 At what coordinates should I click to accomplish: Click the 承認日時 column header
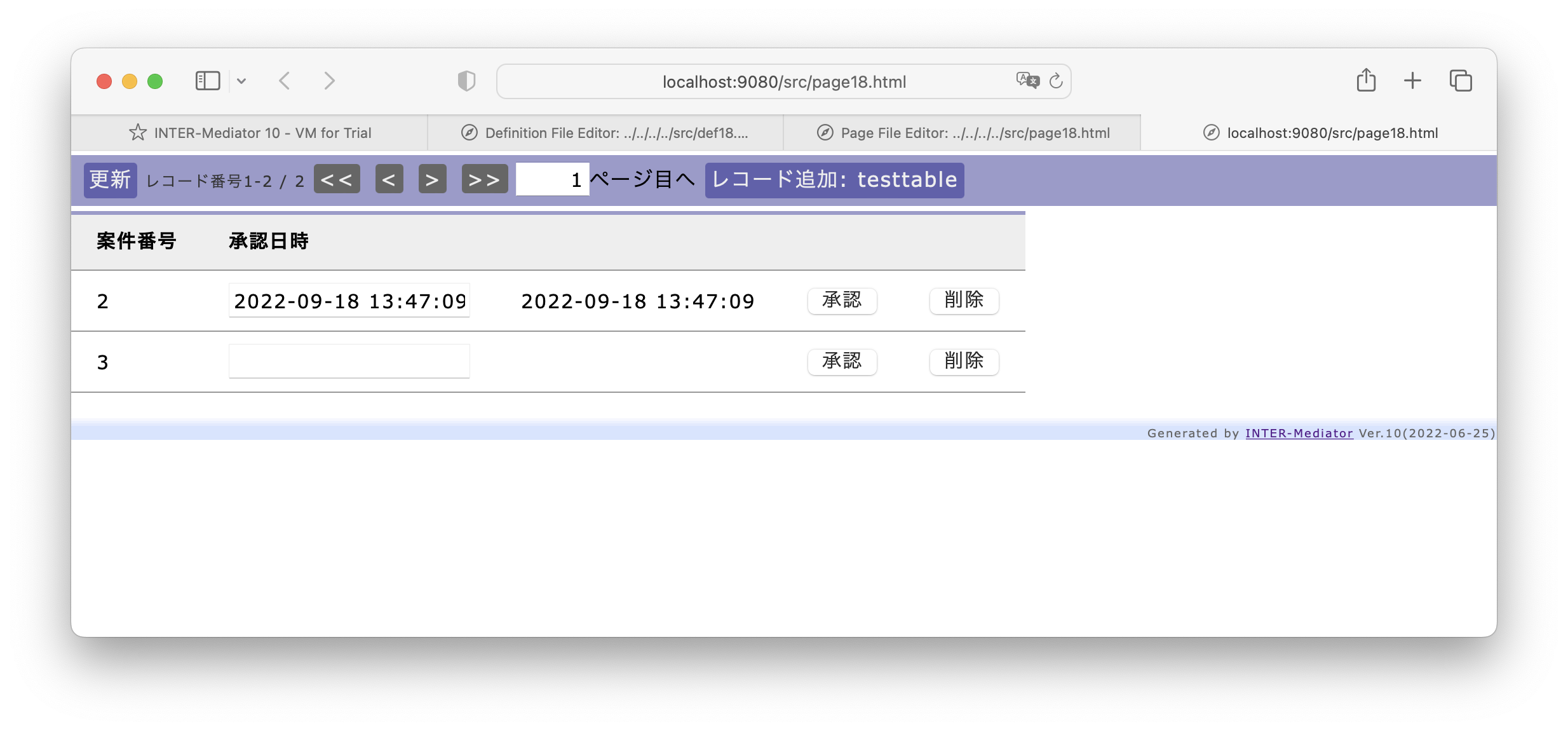(268, 241)
